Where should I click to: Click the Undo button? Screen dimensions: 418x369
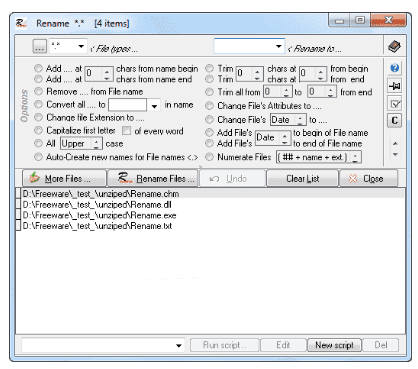[232, 179]
